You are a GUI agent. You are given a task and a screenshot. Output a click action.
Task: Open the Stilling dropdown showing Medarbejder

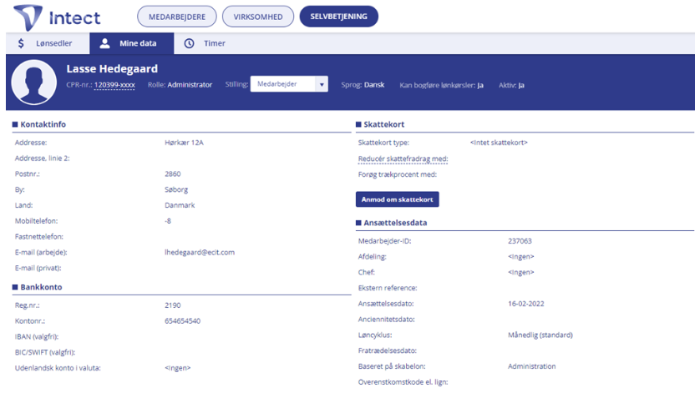click(289, 84)
